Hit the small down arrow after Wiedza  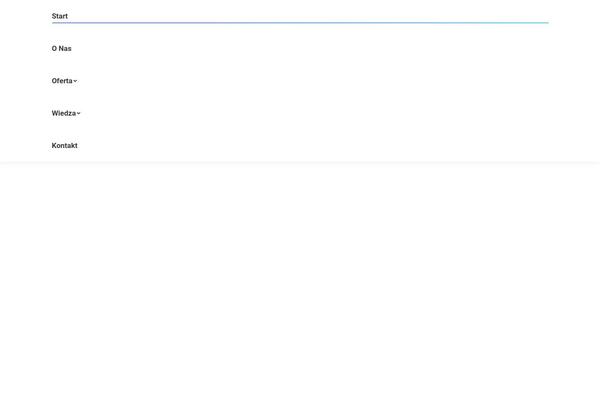79,113
